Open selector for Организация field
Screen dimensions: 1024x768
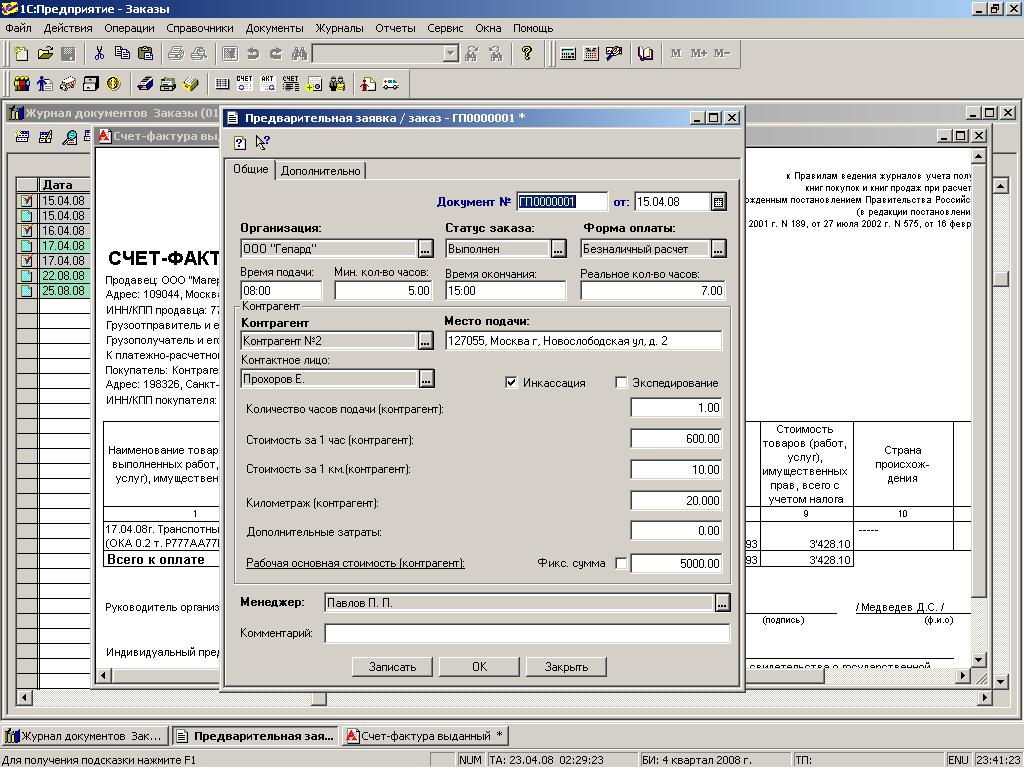tap(426, 249)
